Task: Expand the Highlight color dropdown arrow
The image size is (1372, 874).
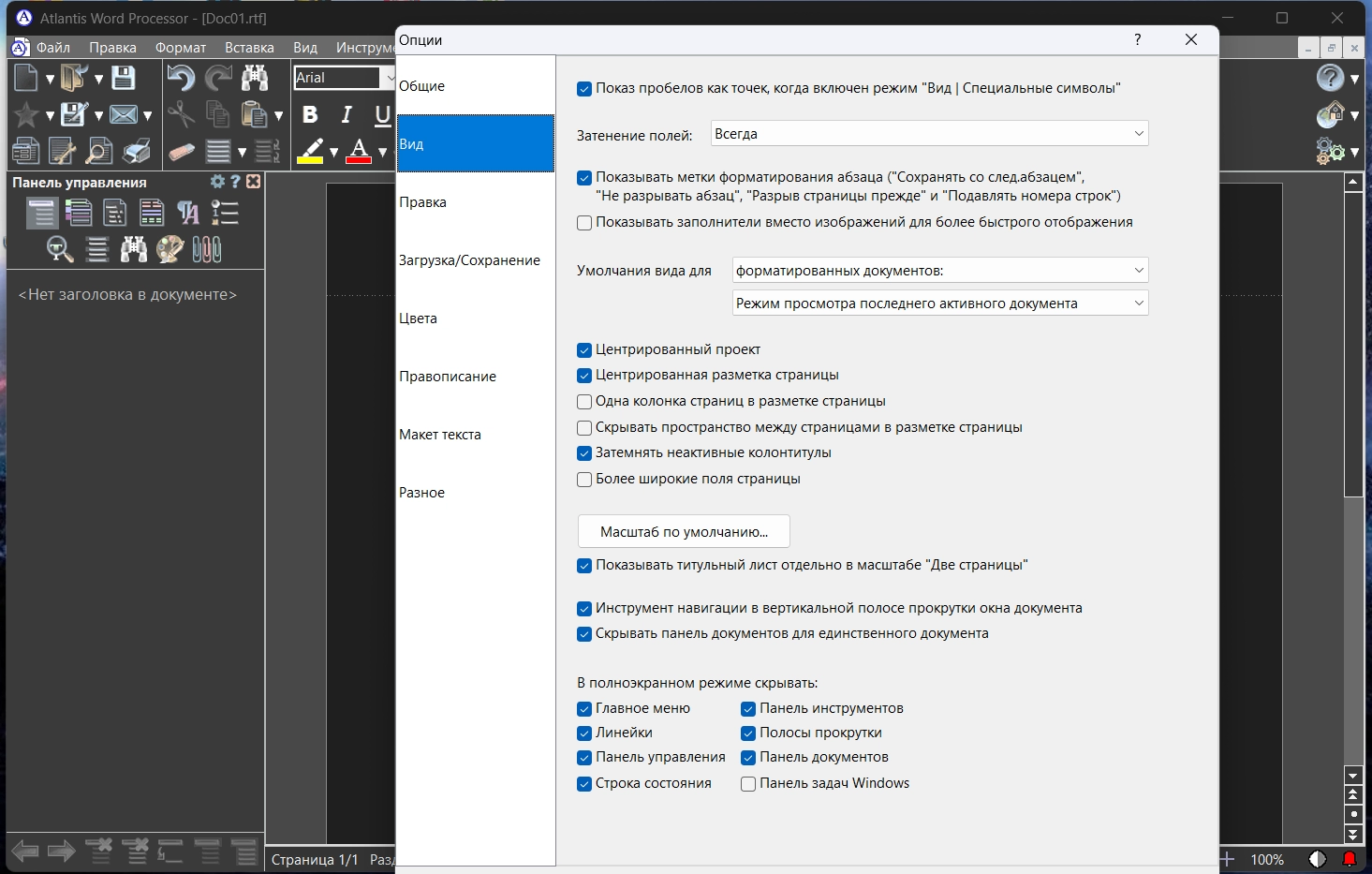Action: pyautogui.click(x=333, y=152)
